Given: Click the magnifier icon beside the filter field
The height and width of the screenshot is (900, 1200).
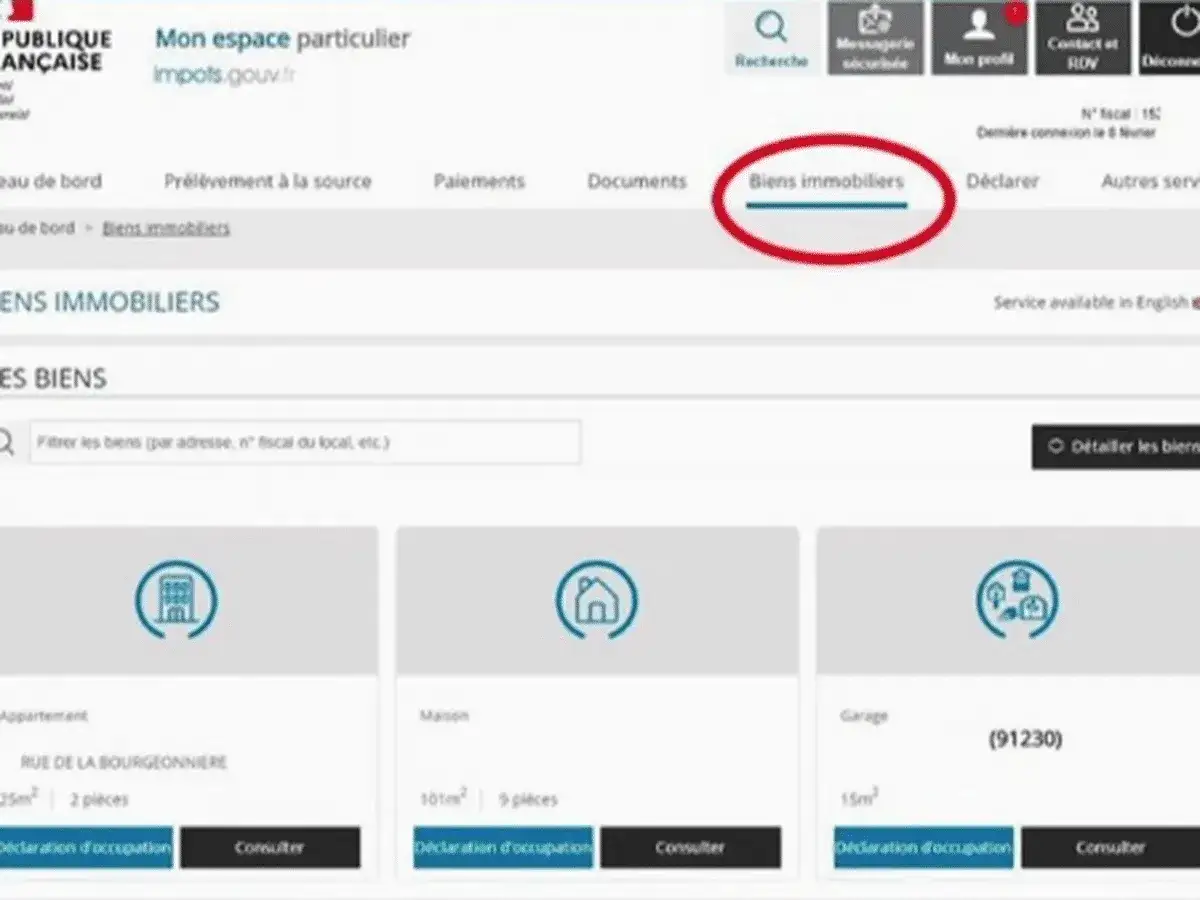Looking at the screenshot, I should 6,441.
